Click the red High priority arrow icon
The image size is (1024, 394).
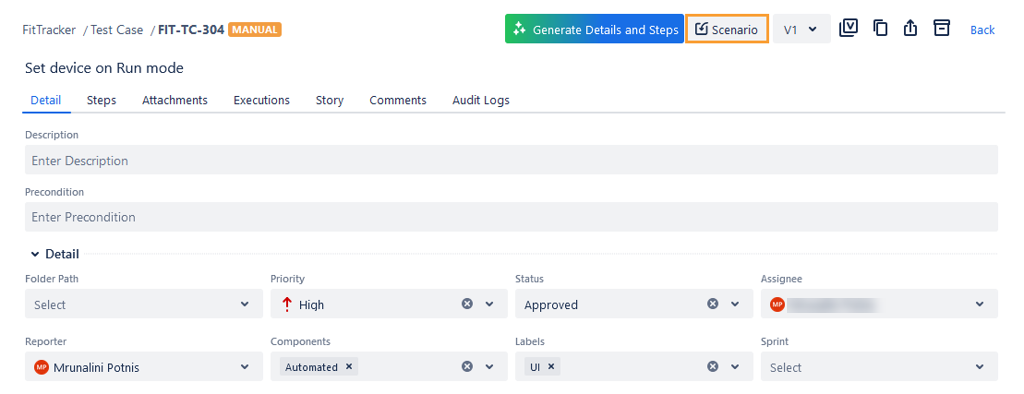pyautogui.click(x=286, y=304)
